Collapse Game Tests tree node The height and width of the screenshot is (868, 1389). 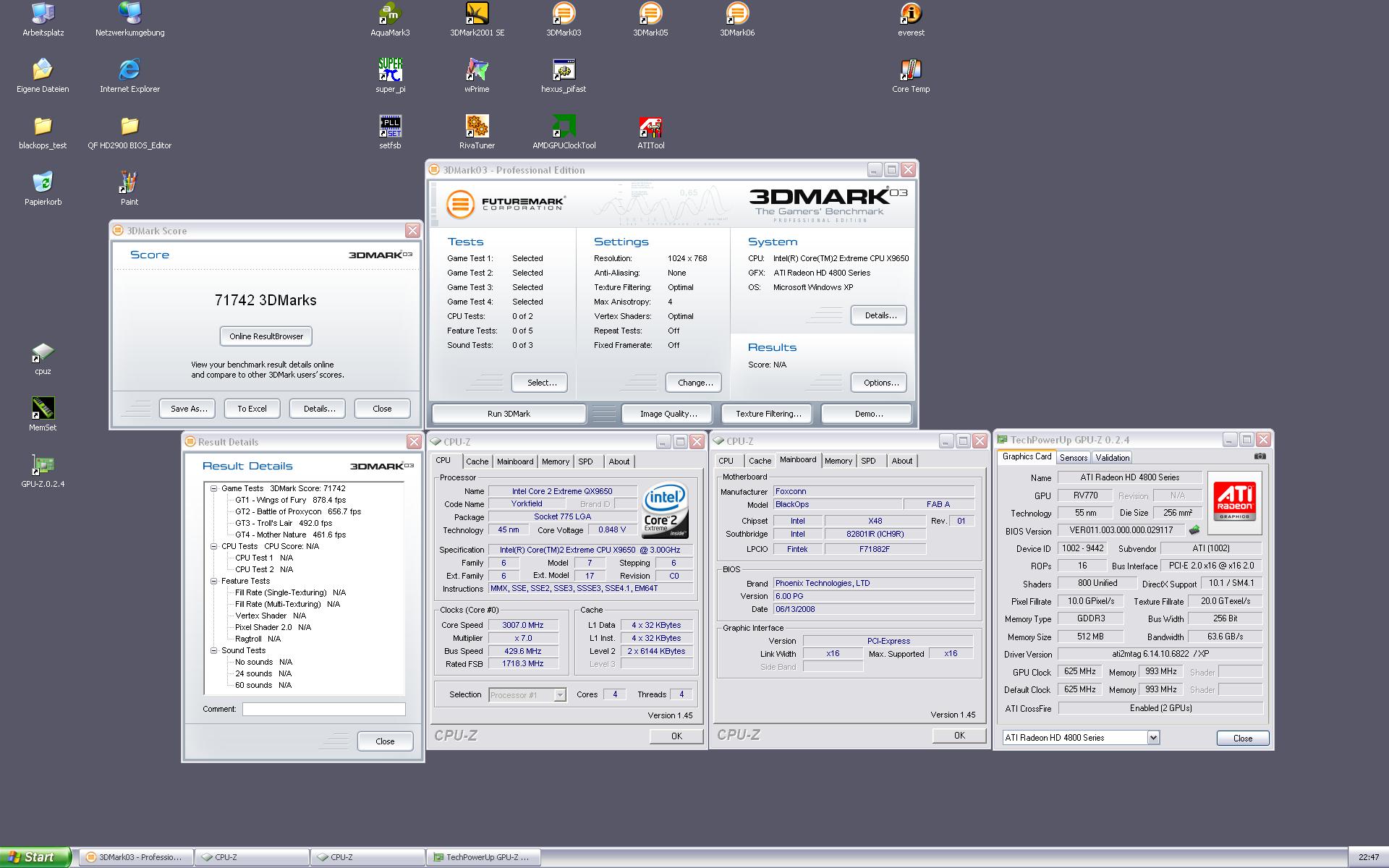tap(214, 488)
